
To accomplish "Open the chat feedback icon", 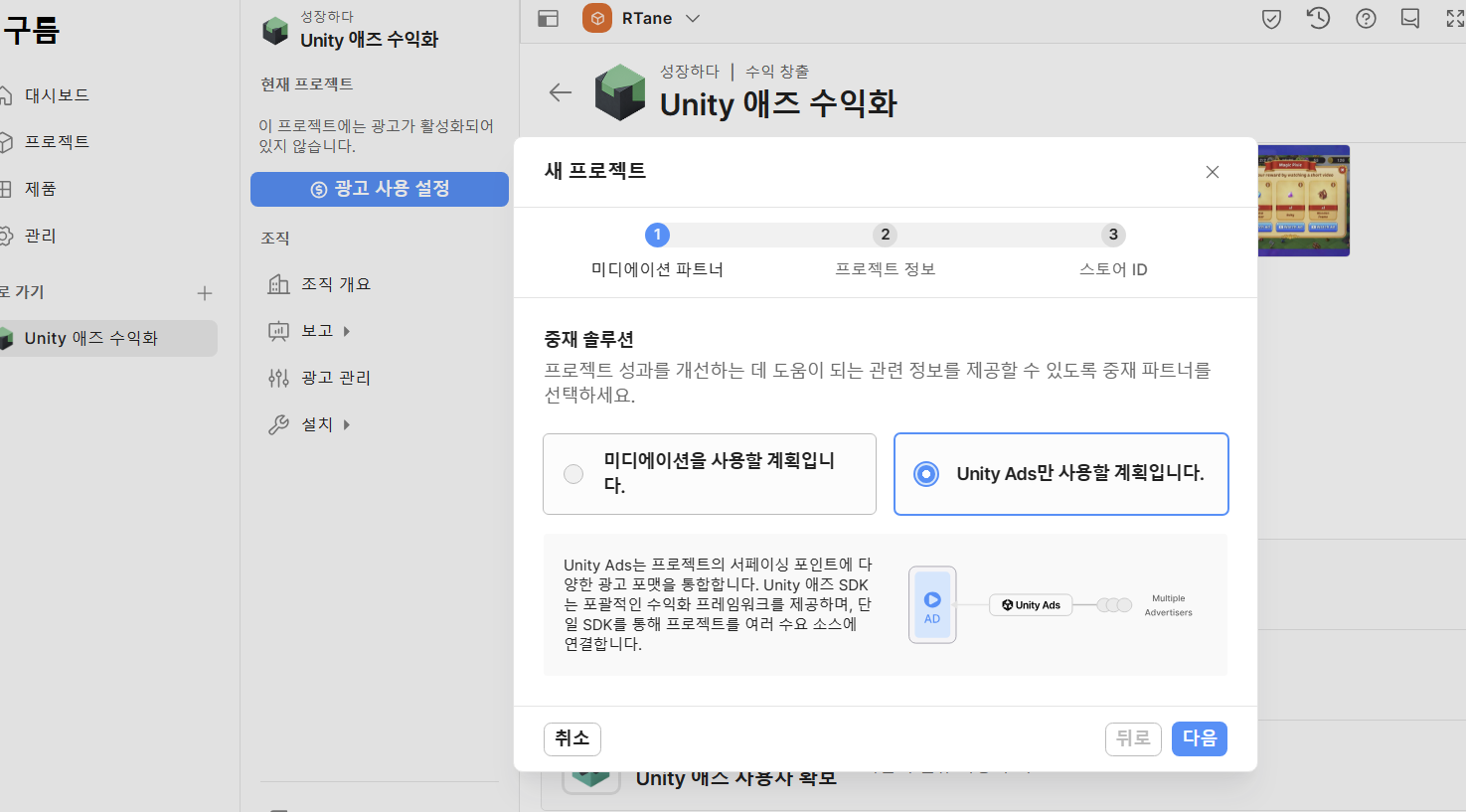I will (1410, 19).
